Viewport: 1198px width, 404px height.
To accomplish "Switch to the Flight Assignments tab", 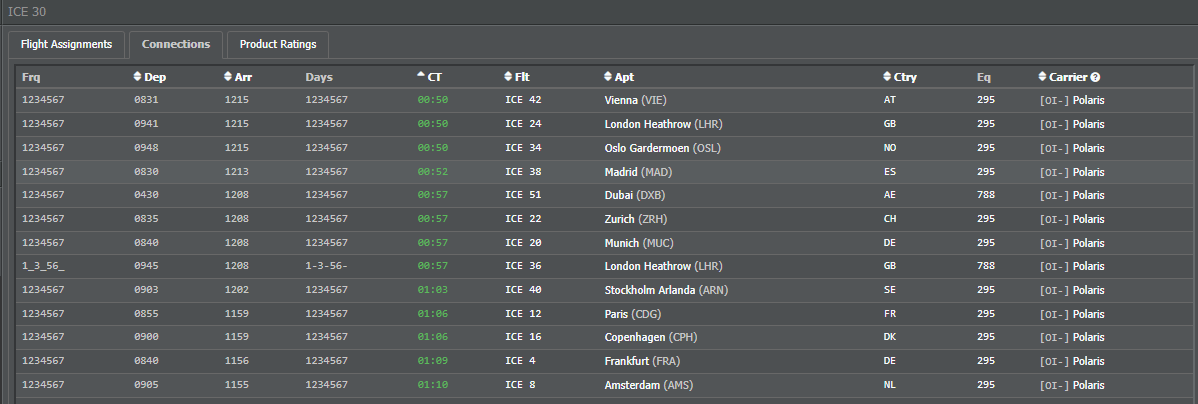I will [66, 44].
